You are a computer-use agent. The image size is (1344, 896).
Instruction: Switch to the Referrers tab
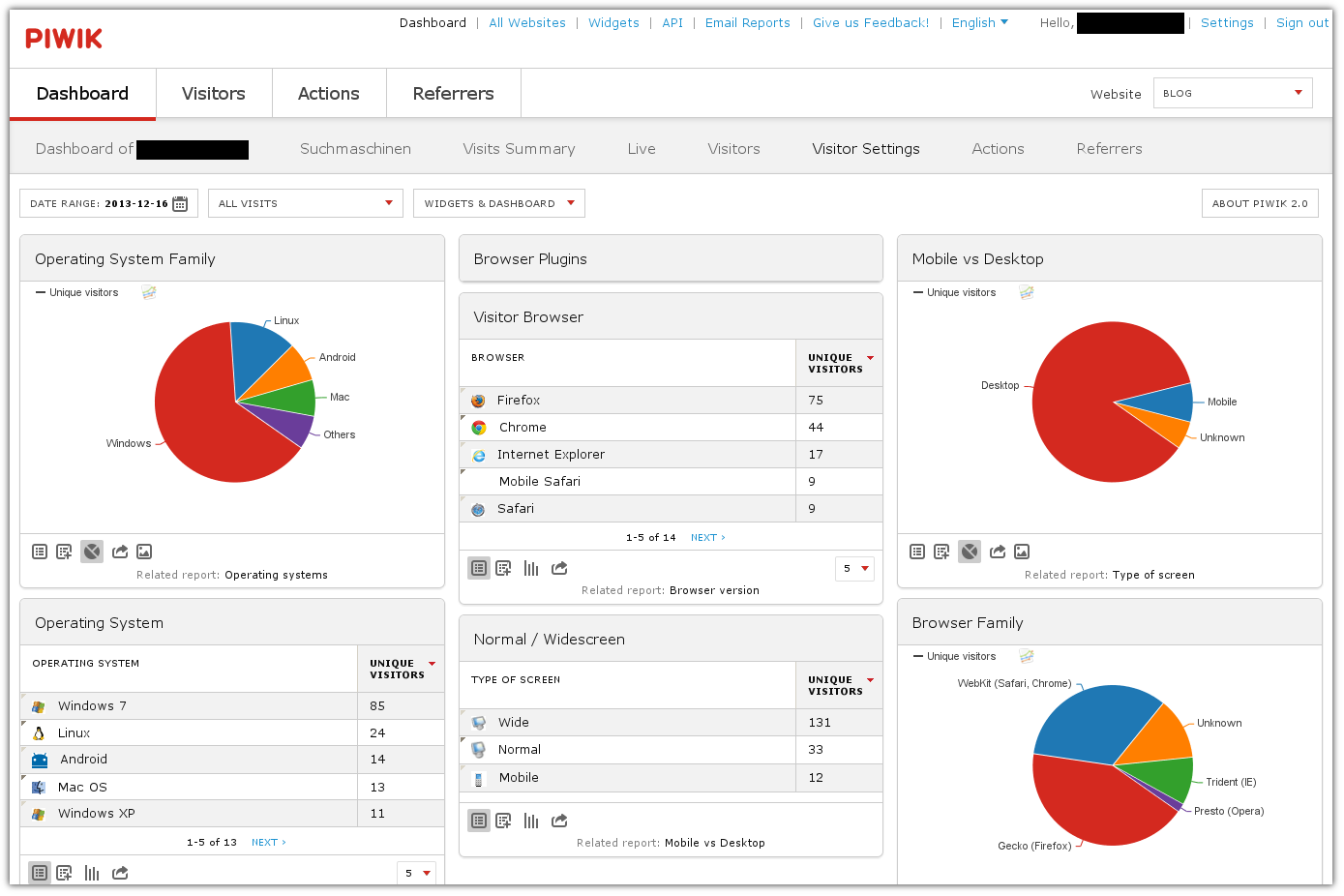tap(453, 93)
